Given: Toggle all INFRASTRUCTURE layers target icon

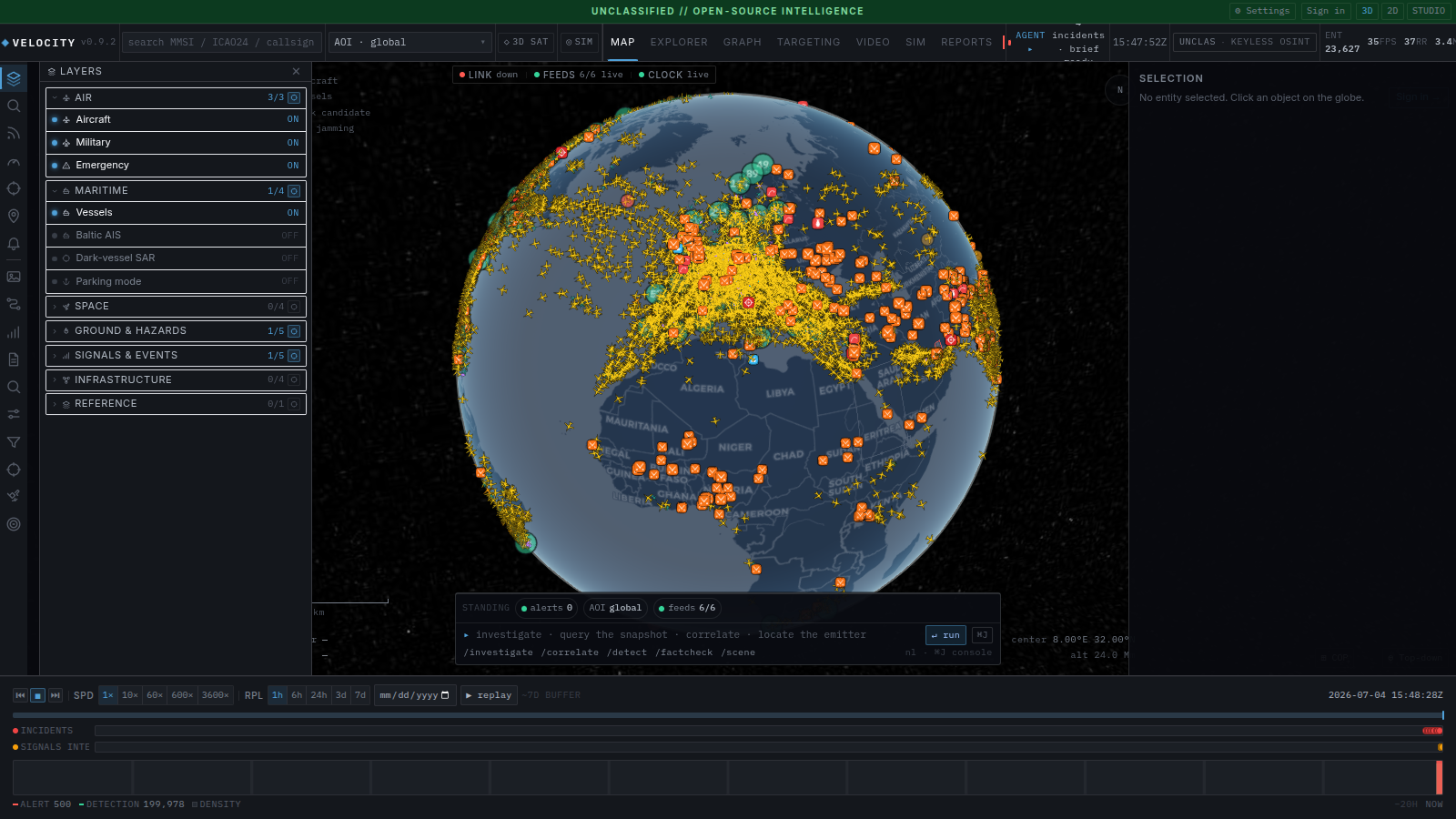Looking at the screenshot, I should tap(294, 379).
